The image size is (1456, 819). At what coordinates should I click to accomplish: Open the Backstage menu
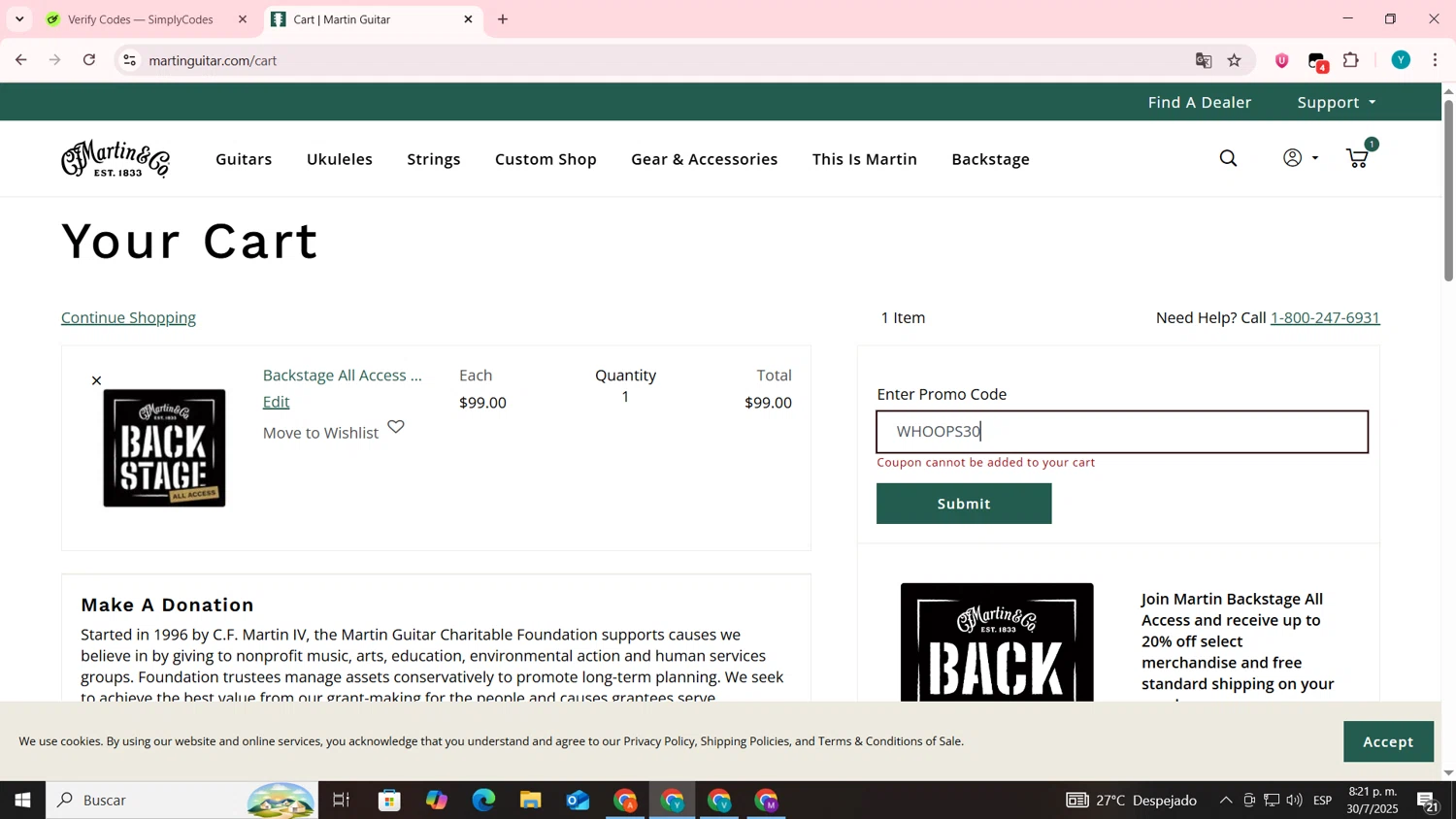point(990,159)
